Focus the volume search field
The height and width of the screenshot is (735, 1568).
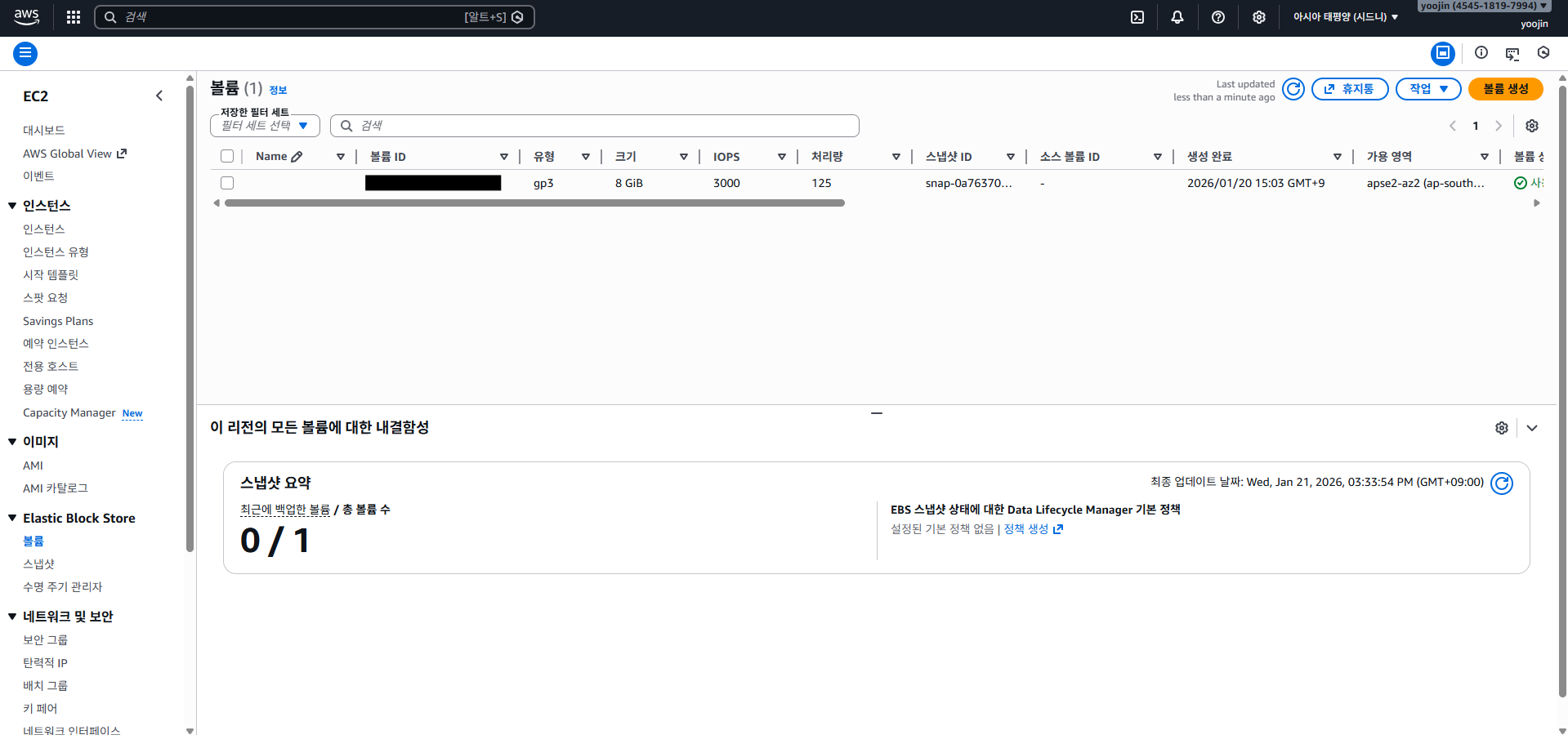(x=595, y=126)
